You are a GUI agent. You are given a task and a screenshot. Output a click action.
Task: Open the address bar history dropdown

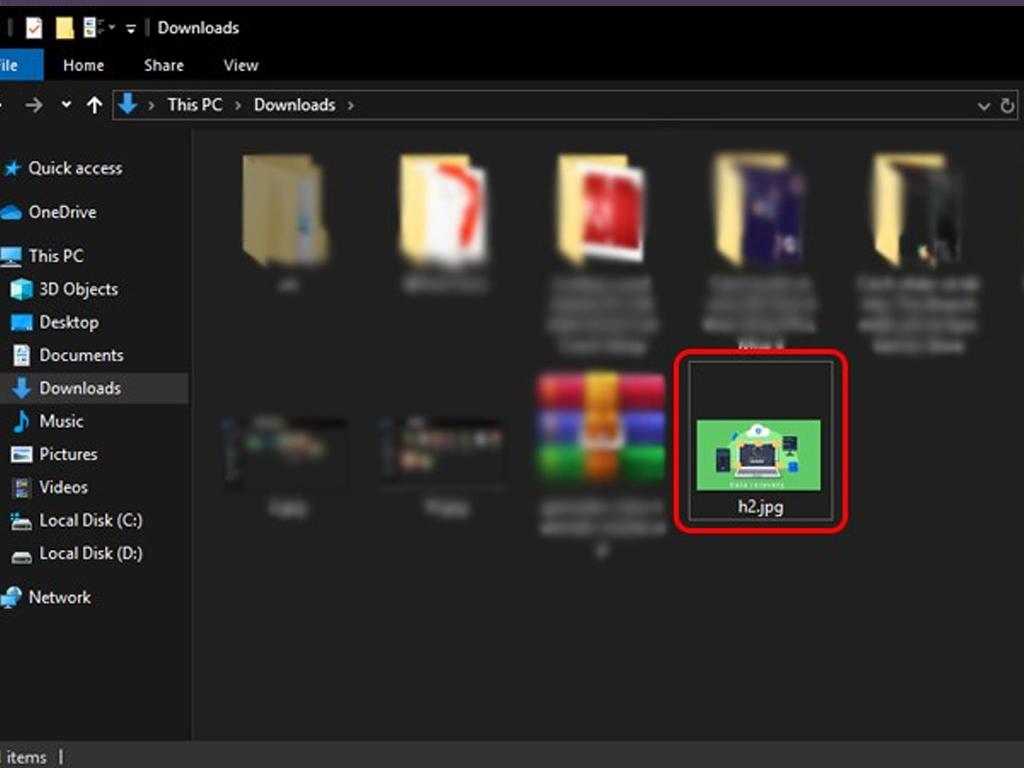[x=983, y=105]
